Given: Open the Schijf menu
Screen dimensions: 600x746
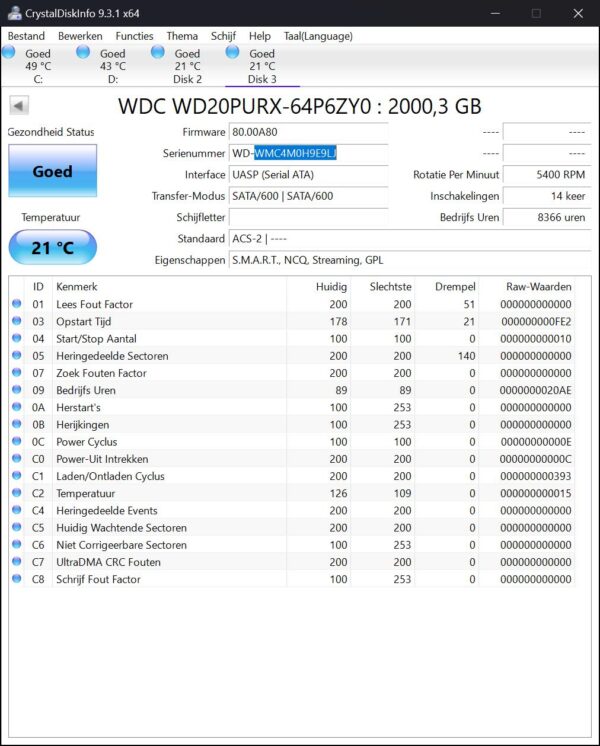Looking at the screenshot, I should click(x=223, y=36).
